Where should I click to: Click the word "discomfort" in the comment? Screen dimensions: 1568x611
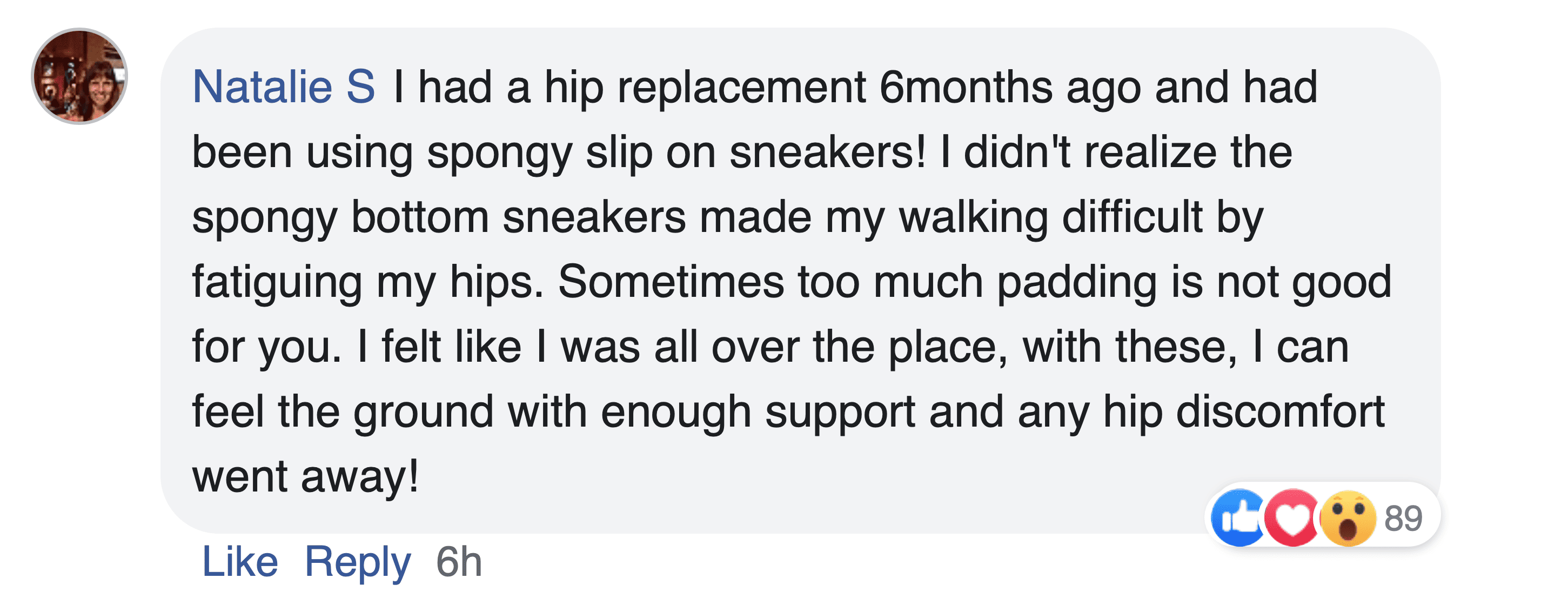point(1280,412)
